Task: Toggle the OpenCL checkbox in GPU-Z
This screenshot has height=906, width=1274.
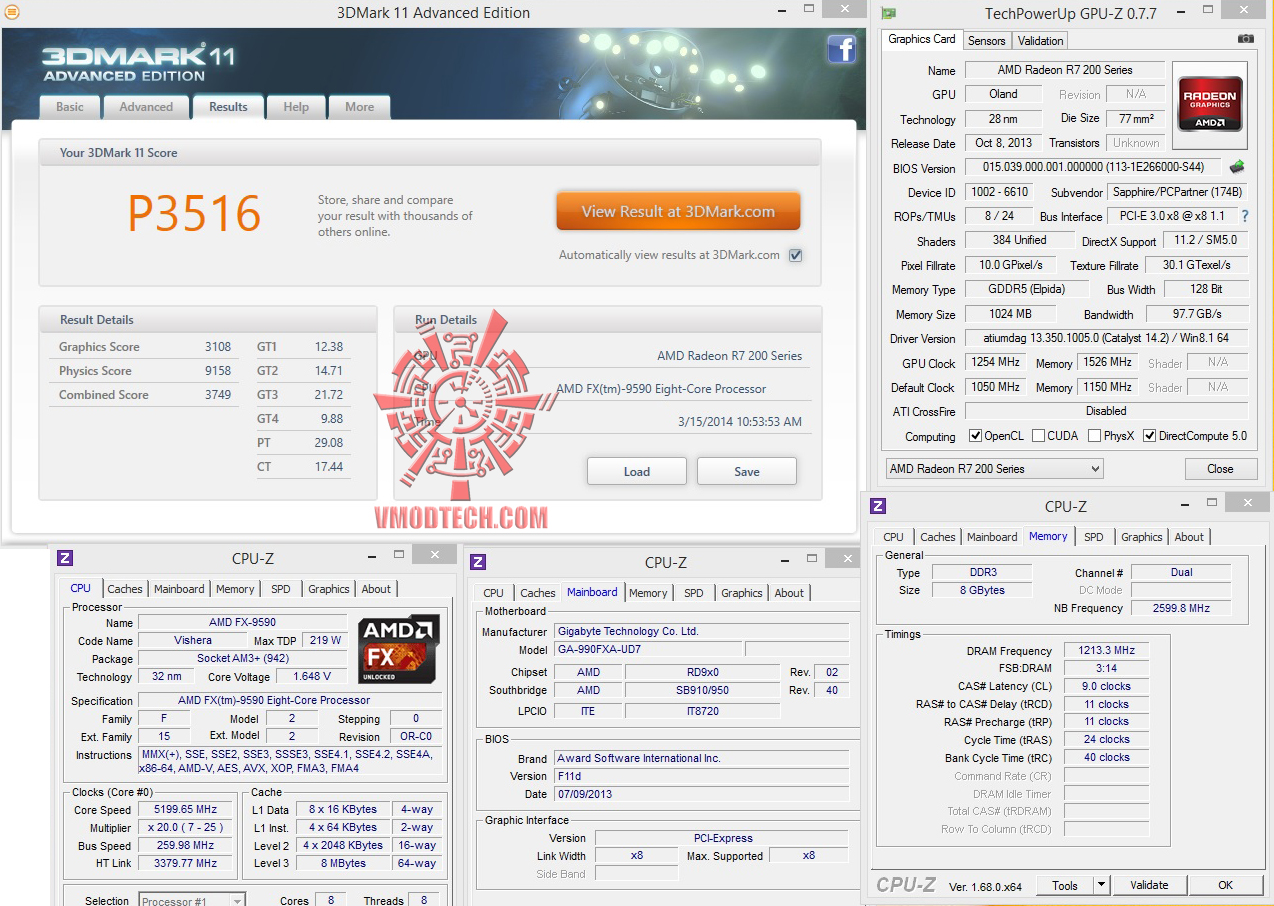Action: click(975, 436)
